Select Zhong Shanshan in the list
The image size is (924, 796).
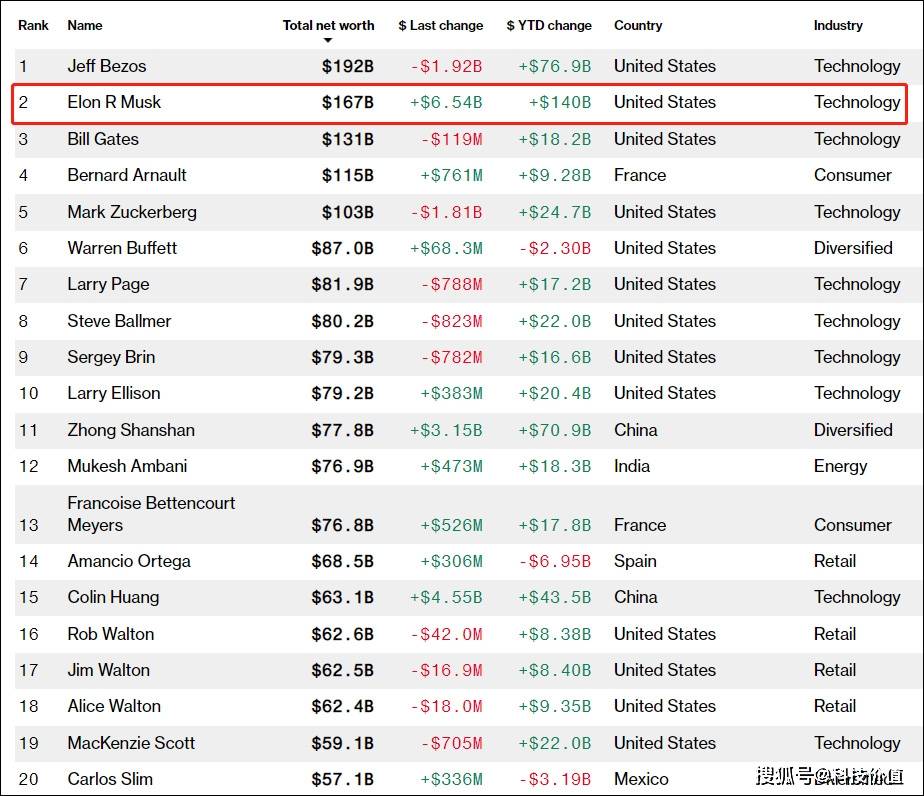(131, 430)
